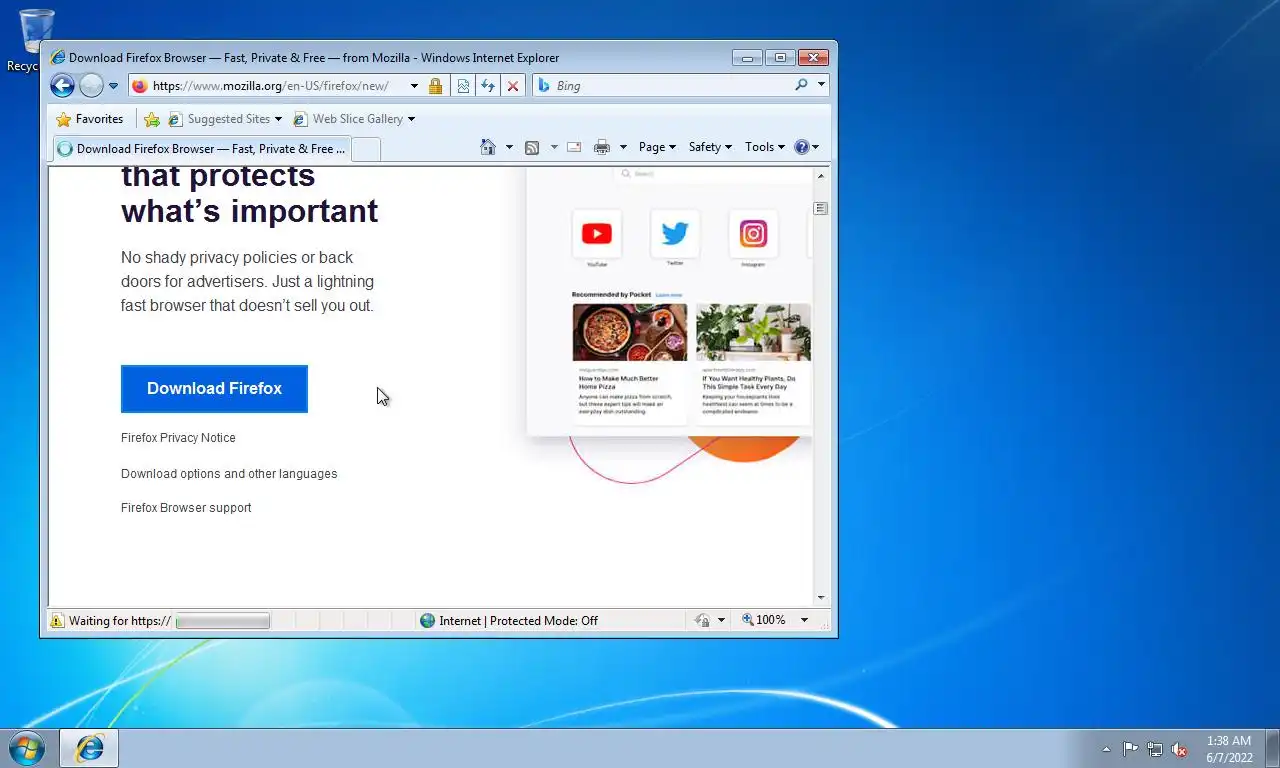This screenshot has height=768, width=1280.
Task: Click the muted volume tray icon
Action: [x=1179, y=749]
